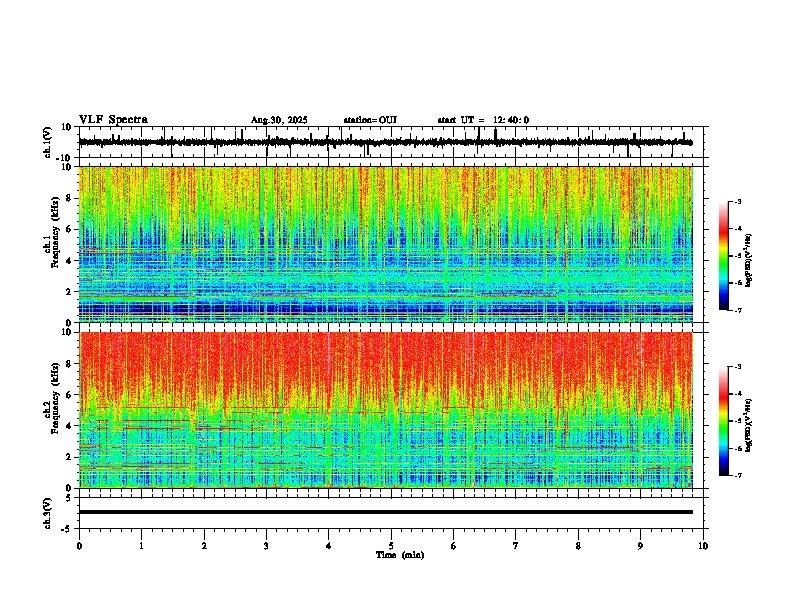This screenshot has width=792, height=612.
Task: Click the time axis tick label '5'
Action: [x=391, y=546]
